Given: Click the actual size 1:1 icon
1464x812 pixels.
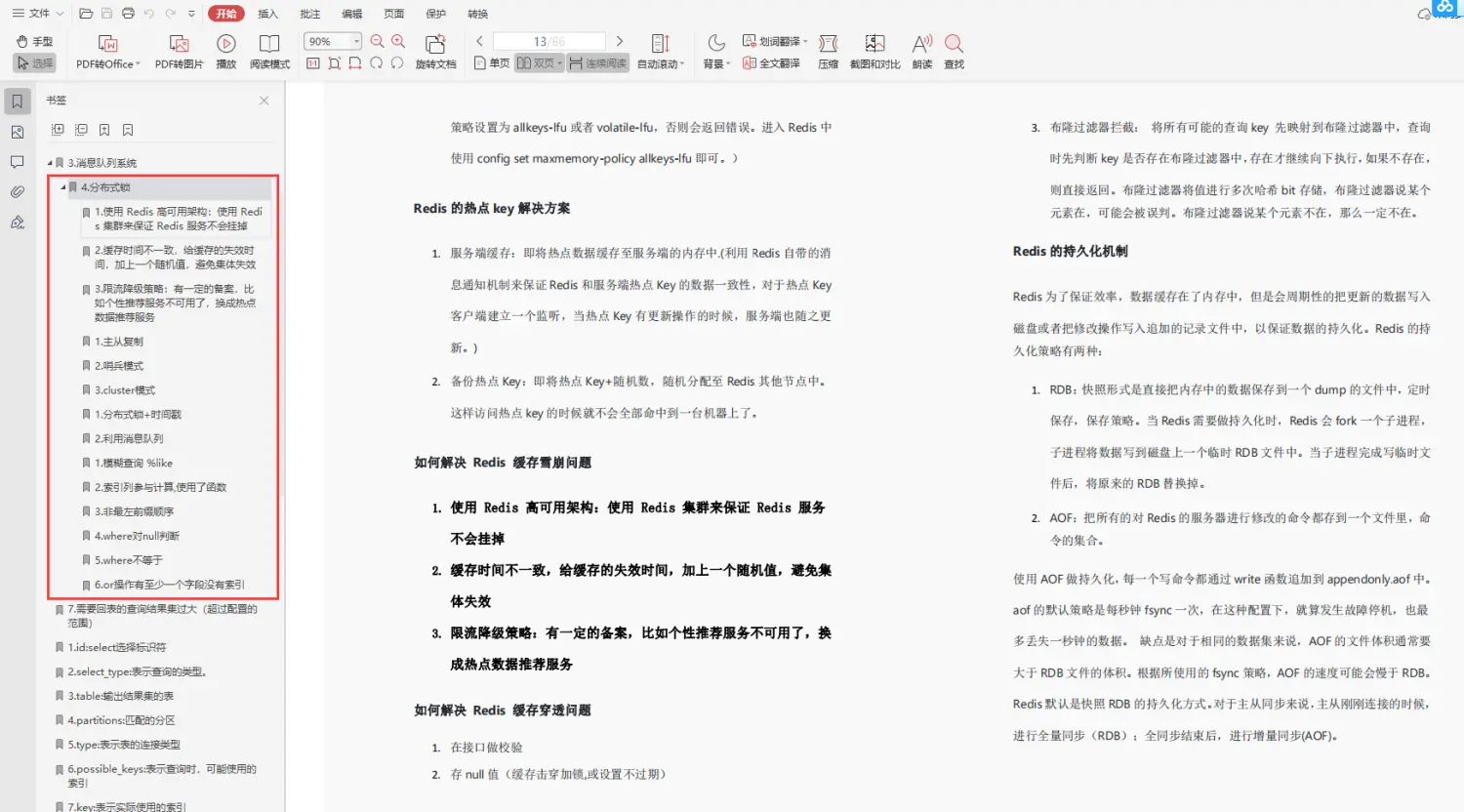Looking at the screenshot, I should point(313,63).
